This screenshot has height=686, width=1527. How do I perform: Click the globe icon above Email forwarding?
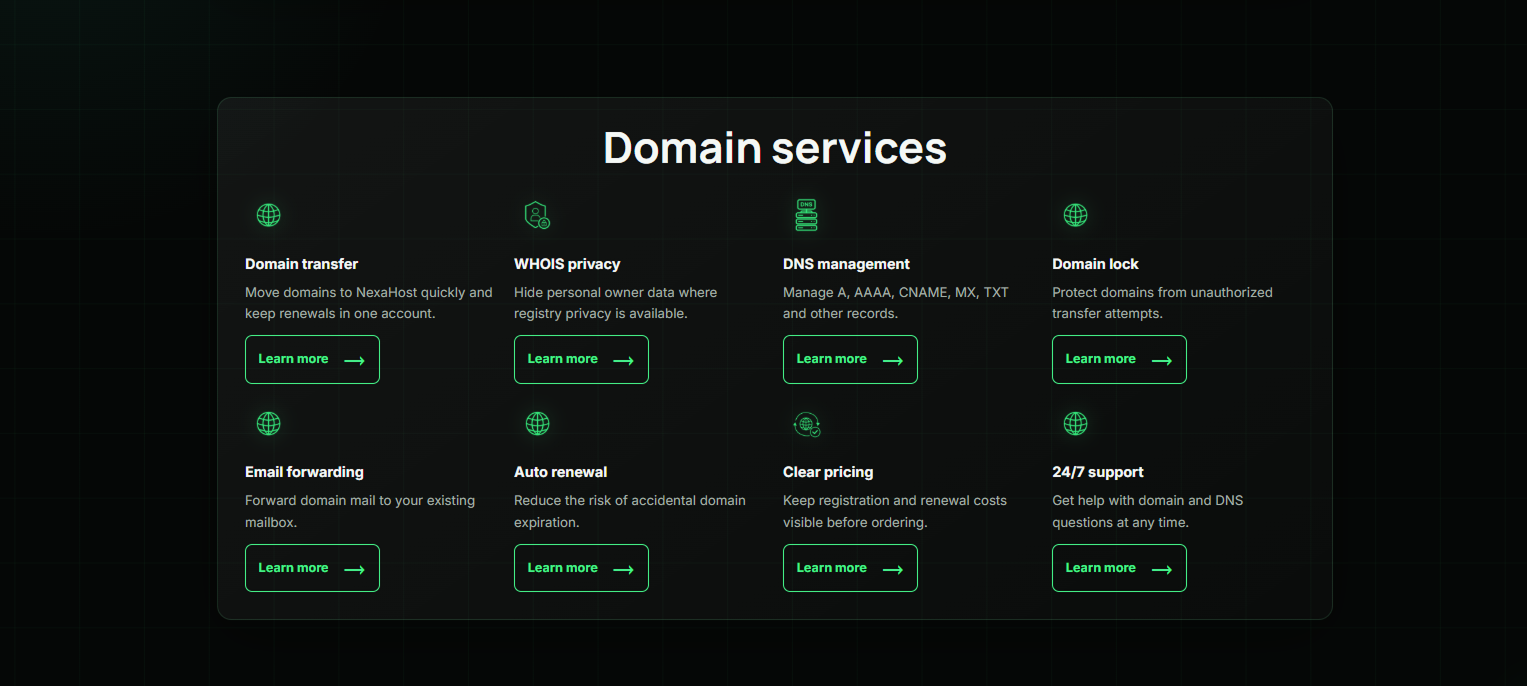[268, 423]
